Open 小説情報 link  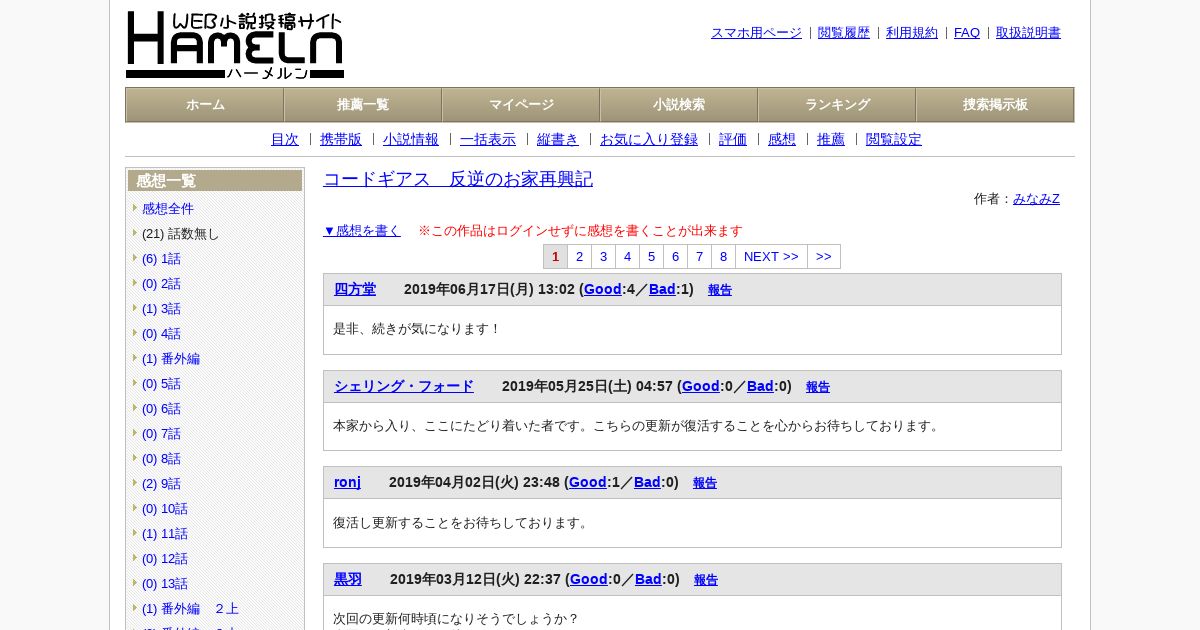411,139
